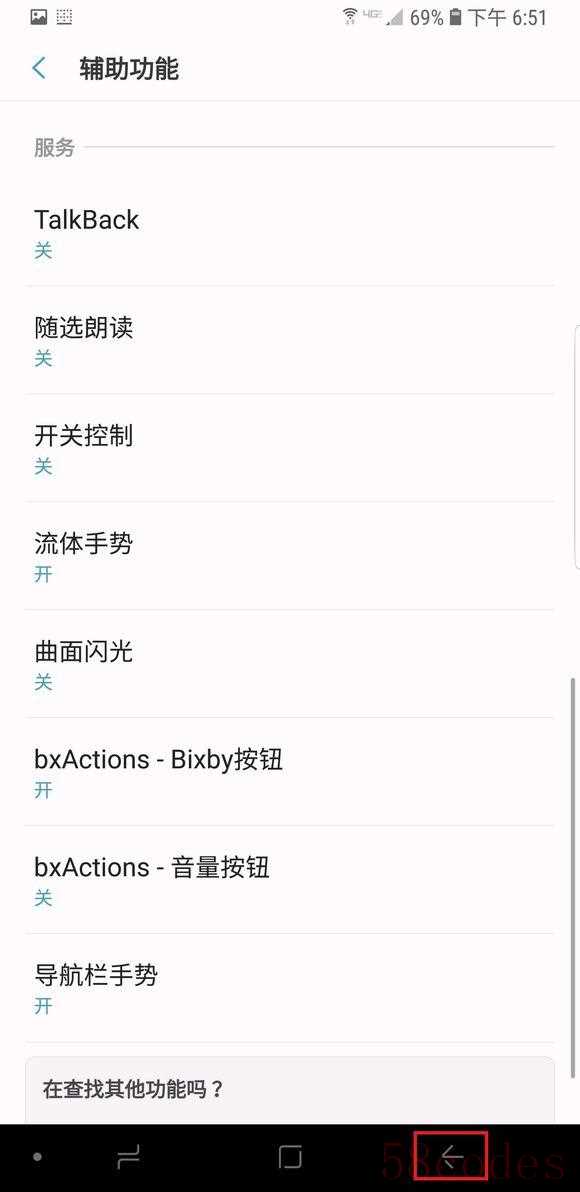Open 导航栏手势 service
580x1192 pixels.
pos(290,988)
